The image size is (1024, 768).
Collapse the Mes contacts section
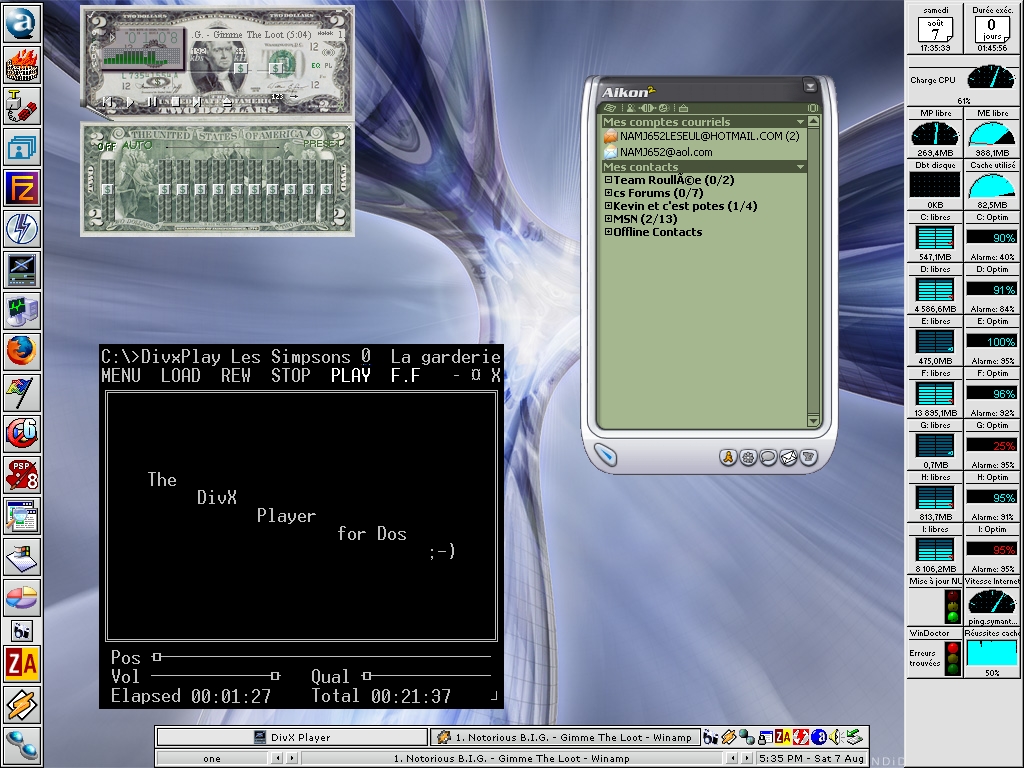(x=800, y=167)
